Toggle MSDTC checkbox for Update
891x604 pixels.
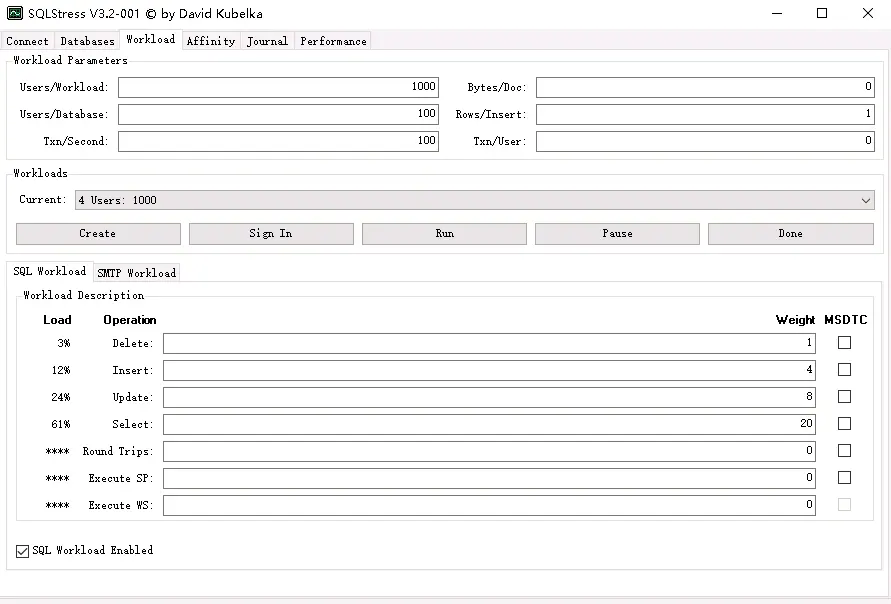(844, 397)
